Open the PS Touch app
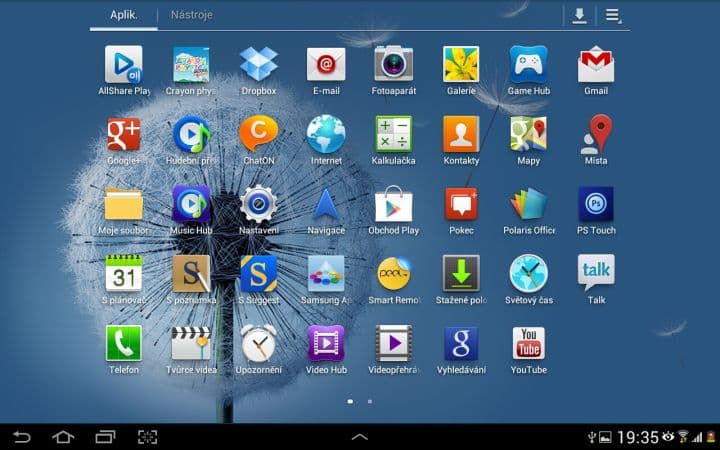Image resolution: width=720 pixels, height=450 pixels. [596, 204]
